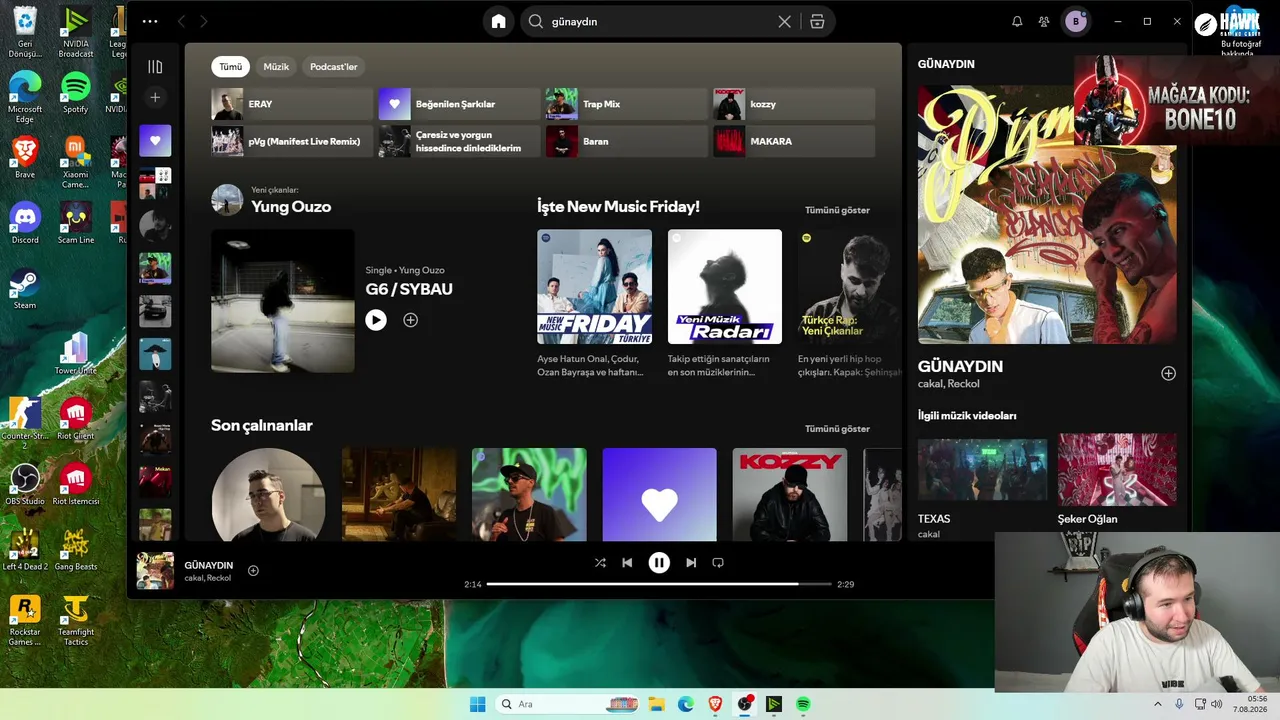Open the profile account menu
This screenshot has width=1280, height=720.
[1076, 21]
